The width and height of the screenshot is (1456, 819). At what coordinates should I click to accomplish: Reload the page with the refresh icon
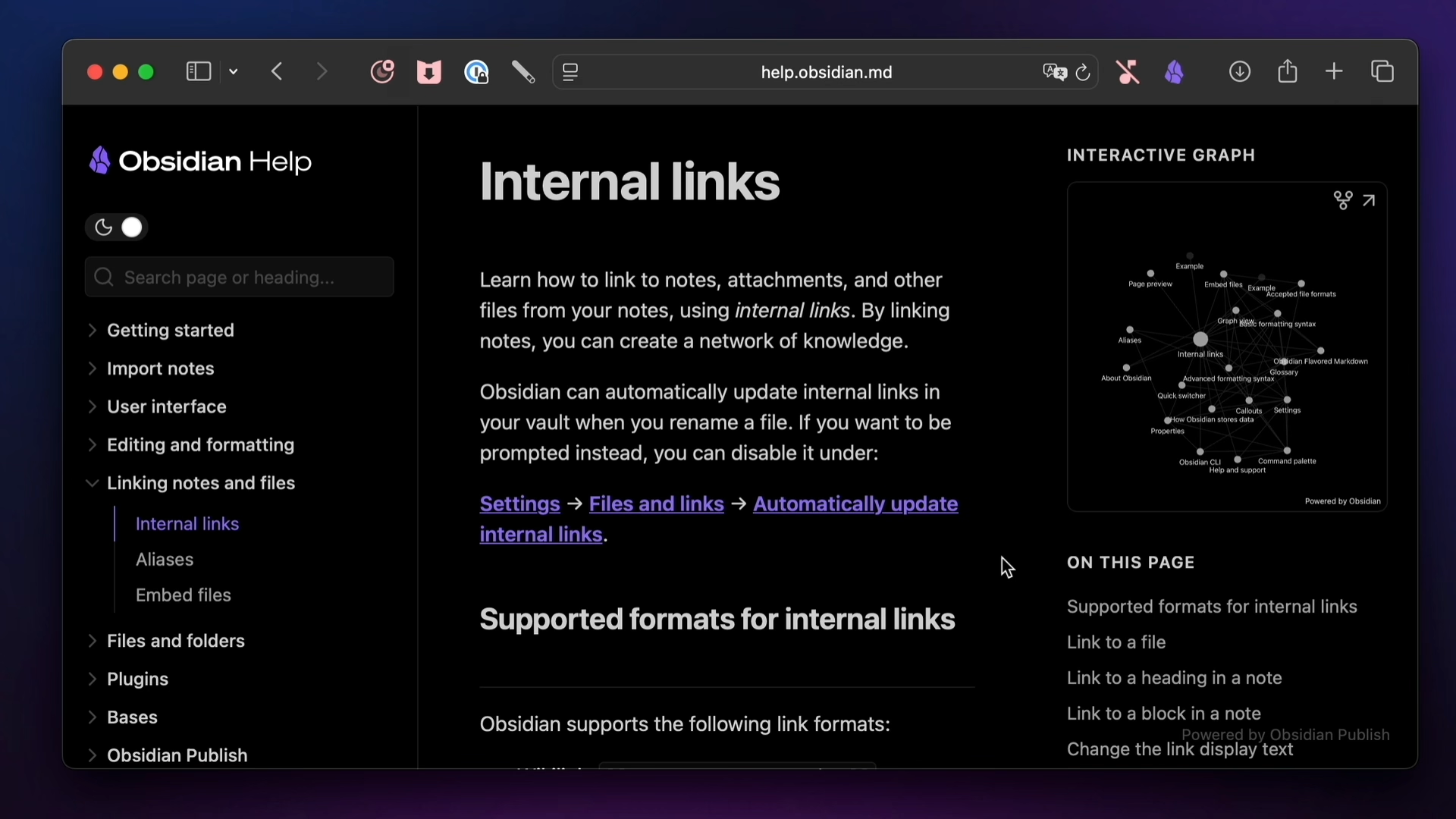click(1083, 72)
